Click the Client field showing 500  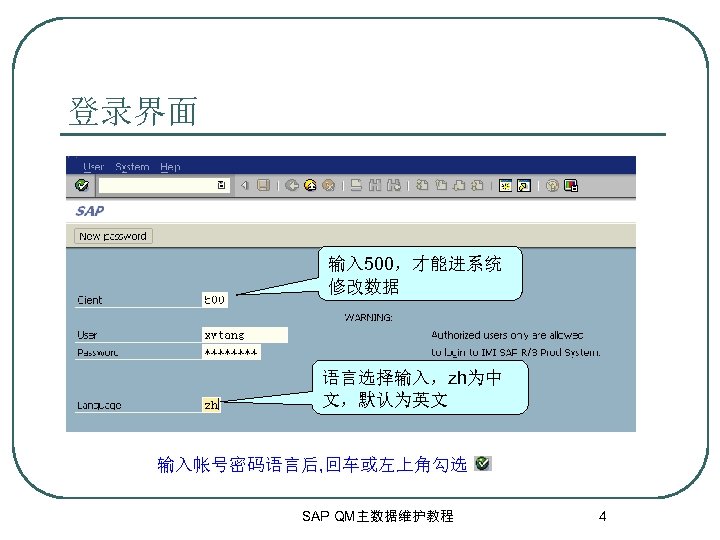pos(214,300)
